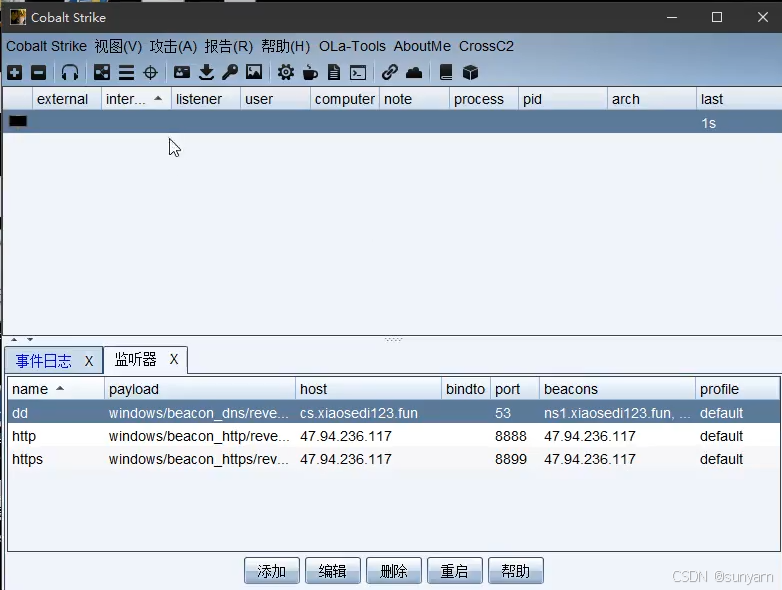Viewport: 782px width, 590px height.
Task: Open the 帮助(H) menu
Action: click(285, 46)
